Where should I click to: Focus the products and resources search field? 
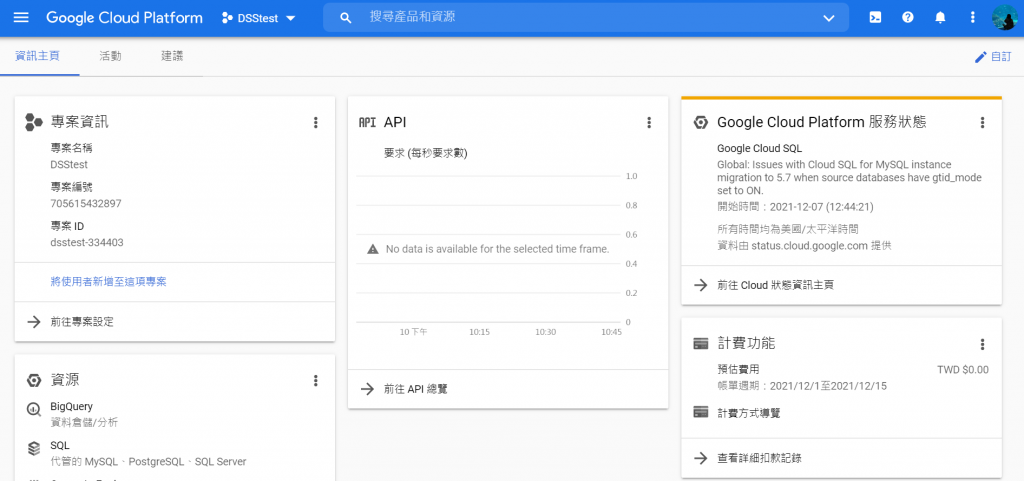[x=586, y=18]
